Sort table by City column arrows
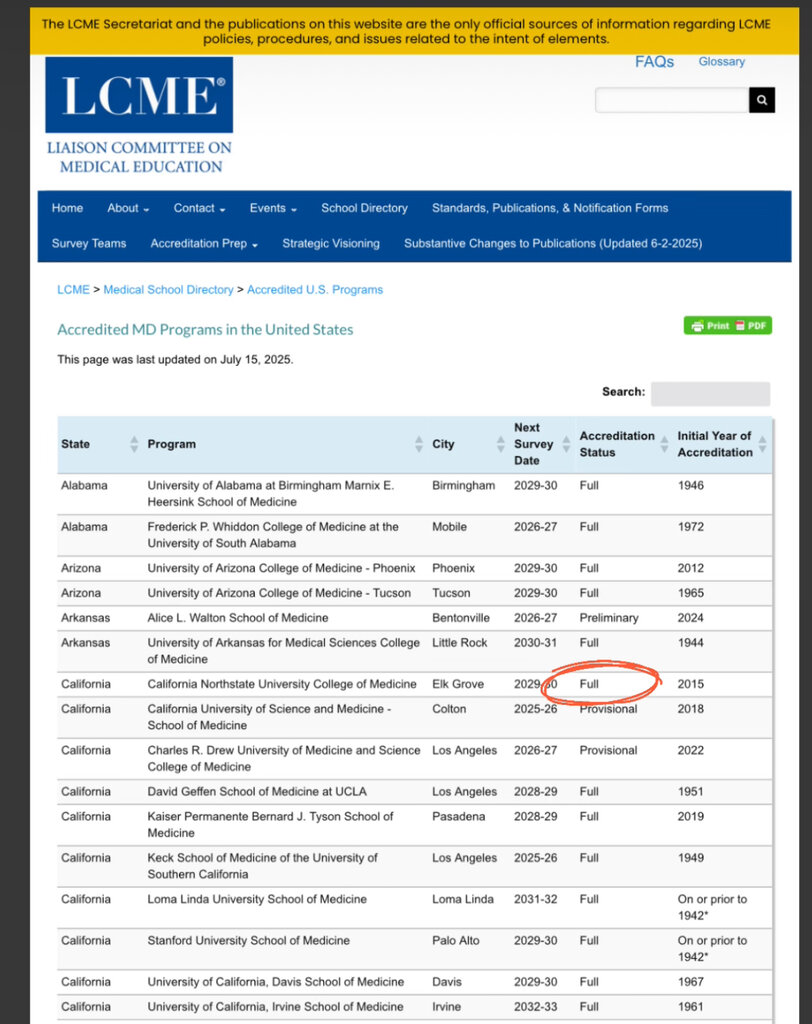812x1024 pixels. (500, 444)
